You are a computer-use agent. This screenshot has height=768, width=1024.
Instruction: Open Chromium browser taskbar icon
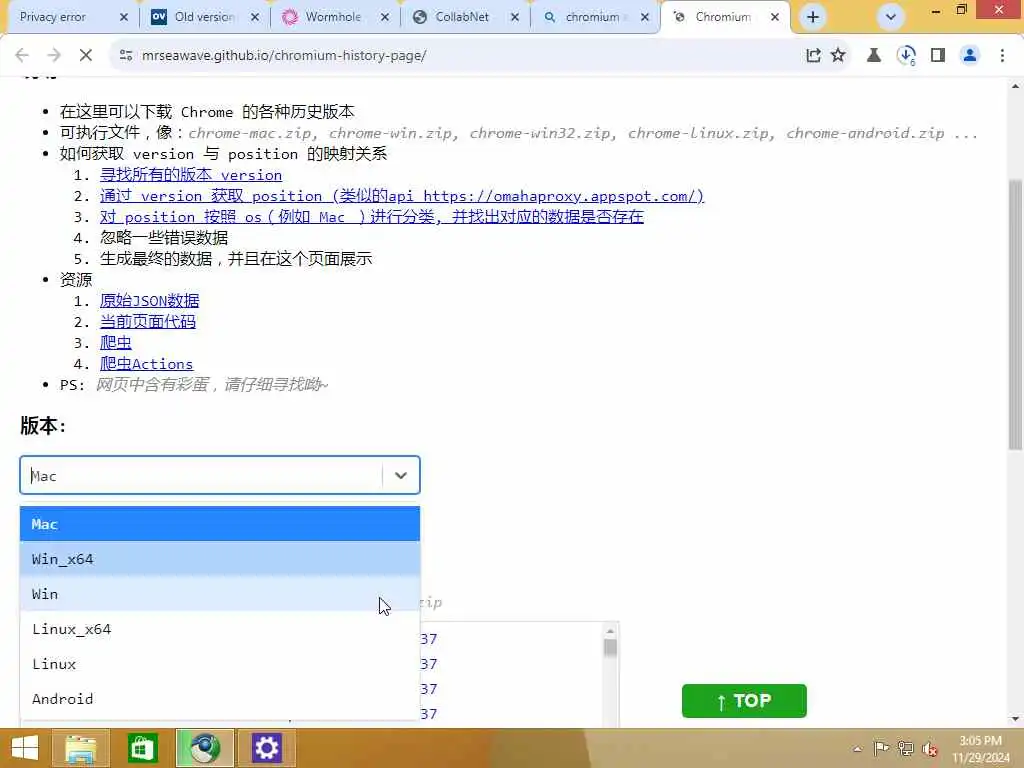pyautogui.click(x=204, y=748)
